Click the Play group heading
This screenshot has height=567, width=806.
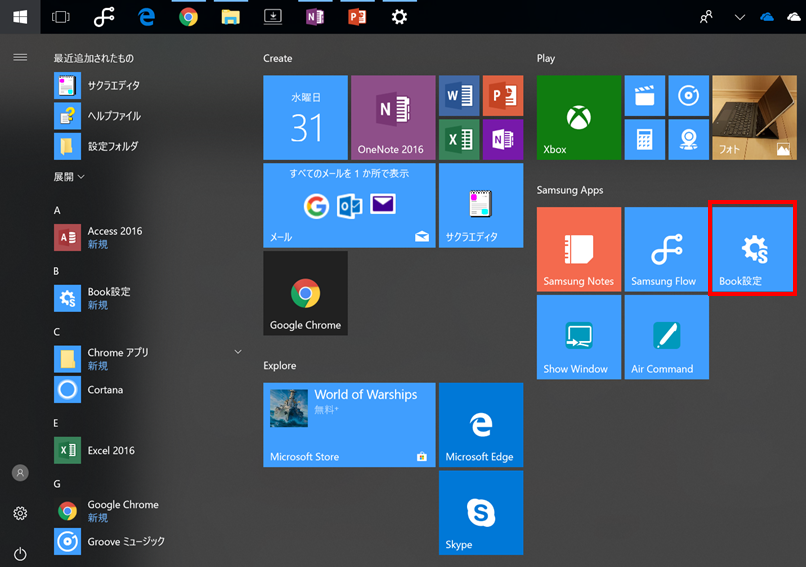546,58
